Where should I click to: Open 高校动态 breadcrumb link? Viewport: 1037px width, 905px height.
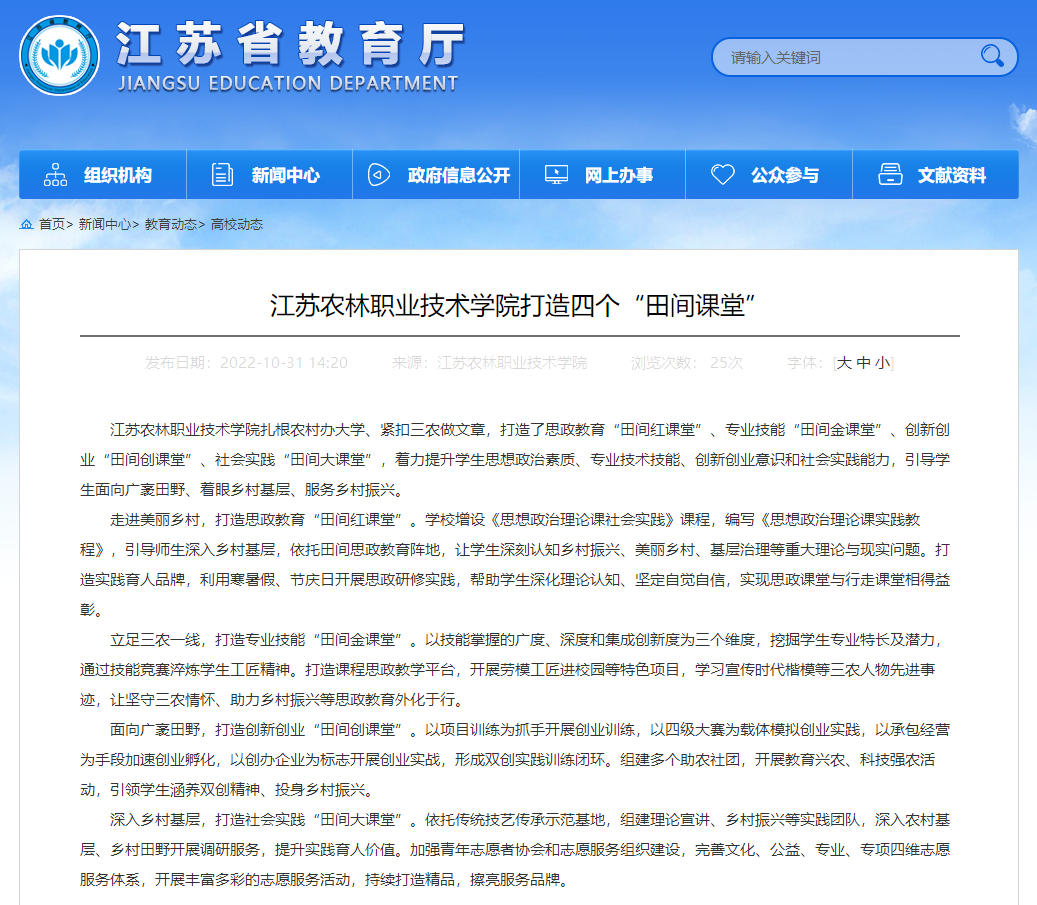[x=237, y=225]
